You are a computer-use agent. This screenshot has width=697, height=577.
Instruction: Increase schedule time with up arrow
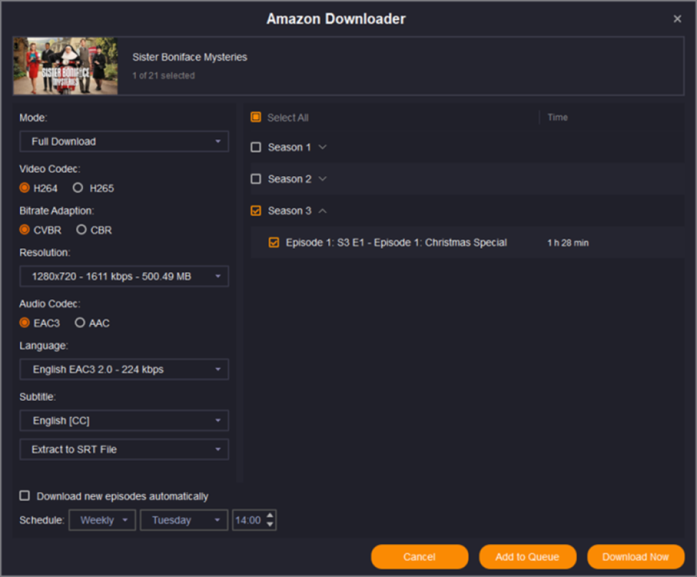click(x=270, y=516)
